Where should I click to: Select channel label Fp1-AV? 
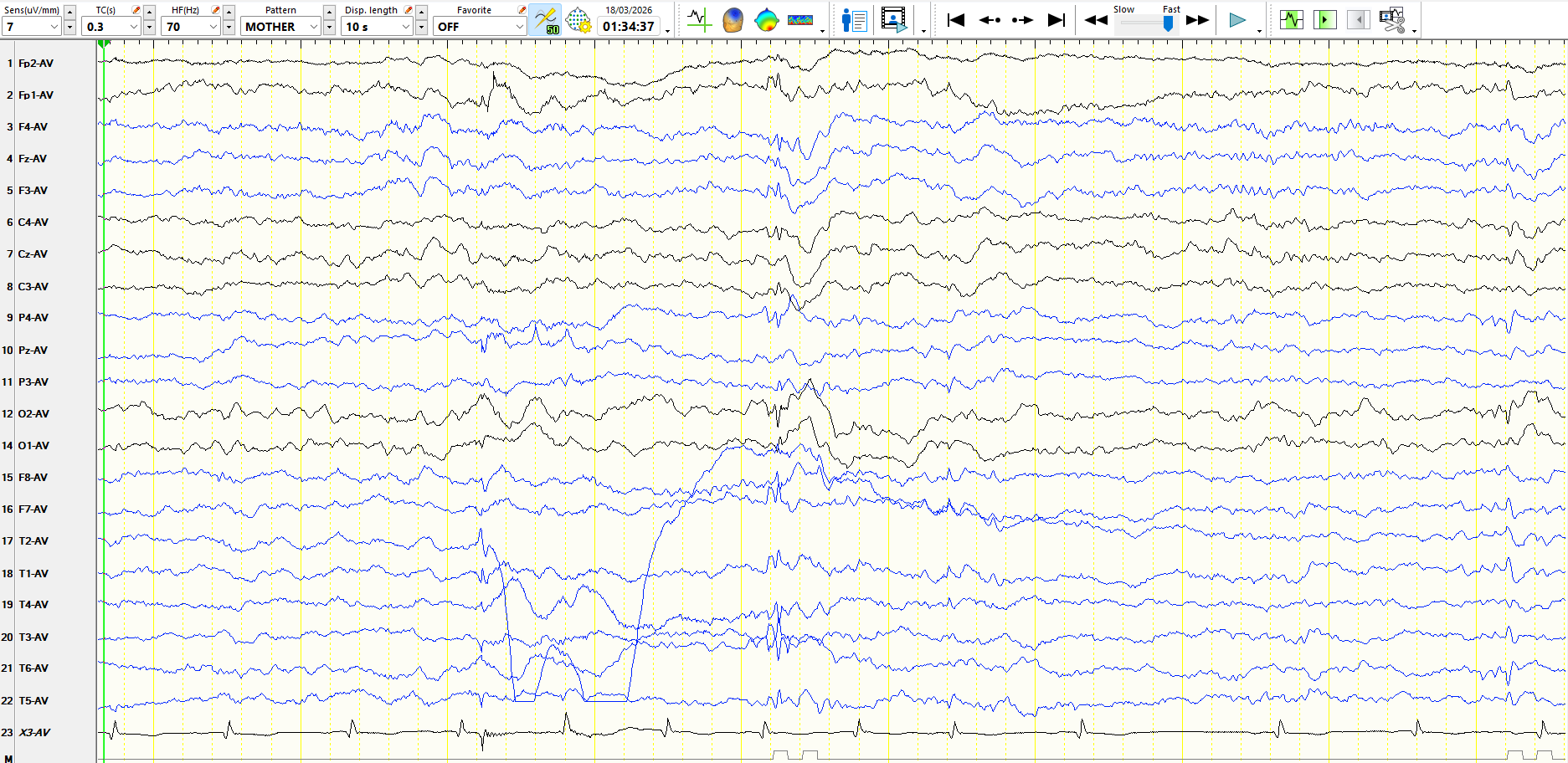[x=36, y=95]
